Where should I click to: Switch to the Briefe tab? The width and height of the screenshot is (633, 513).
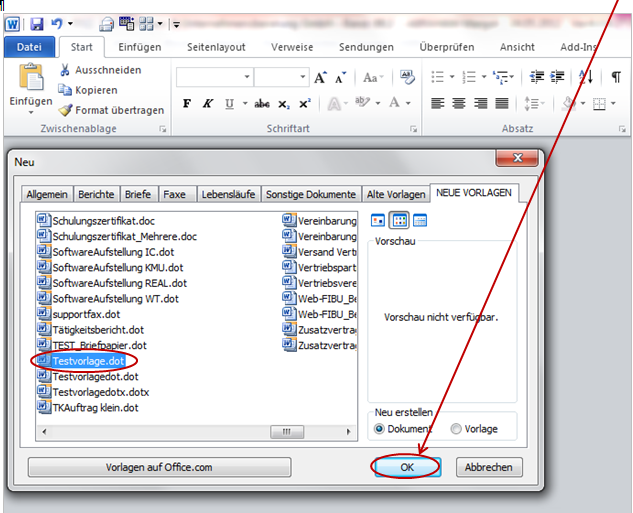pyautogui.click(x=140, y=194)
